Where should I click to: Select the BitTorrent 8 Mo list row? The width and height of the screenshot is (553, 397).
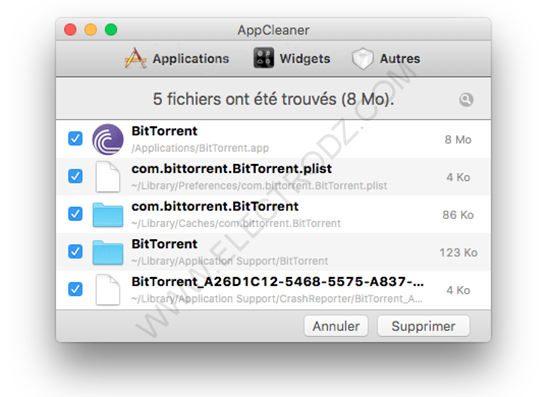click(273, 139)
